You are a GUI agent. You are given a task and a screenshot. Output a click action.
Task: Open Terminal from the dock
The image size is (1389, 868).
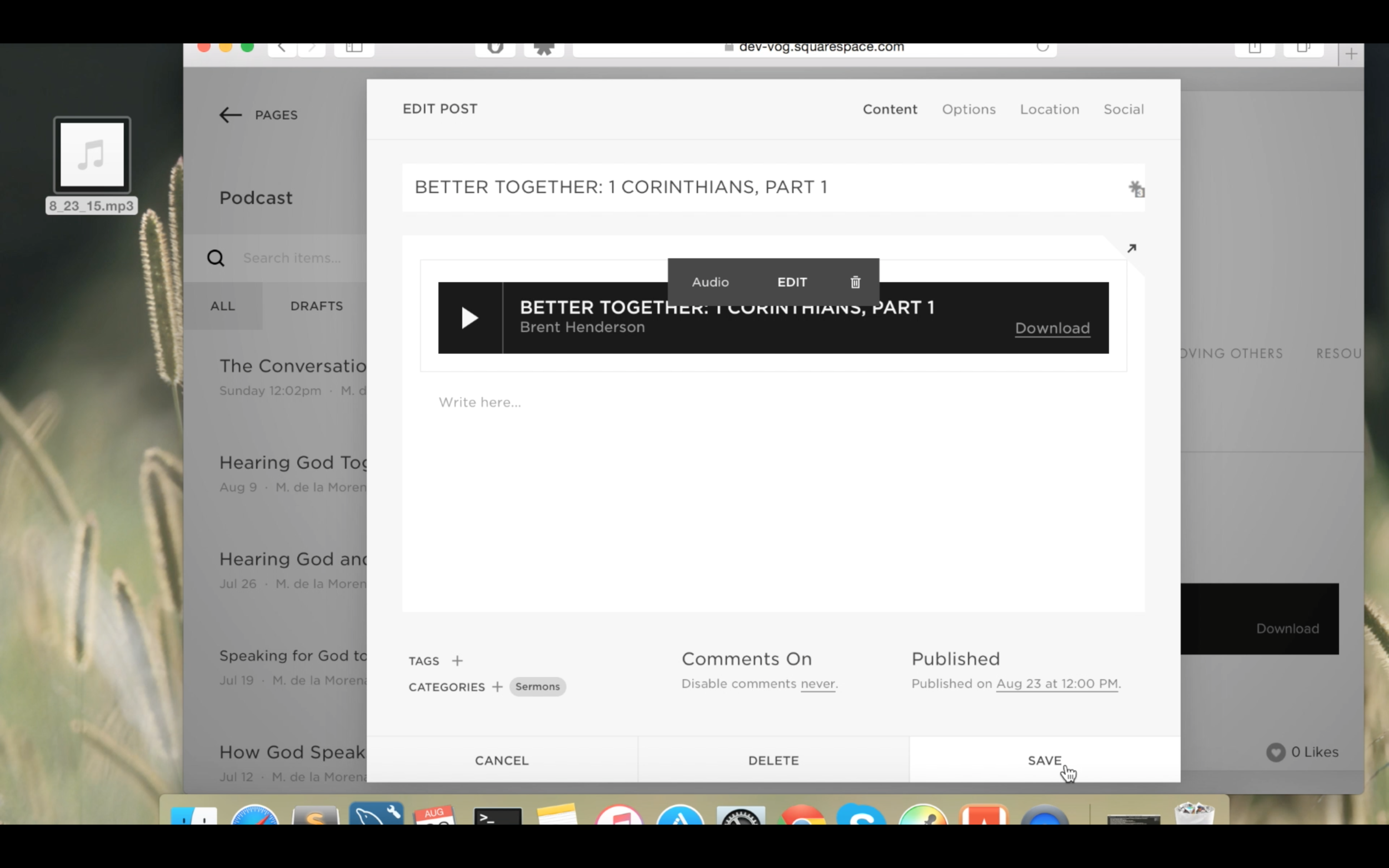coord(497,816)
